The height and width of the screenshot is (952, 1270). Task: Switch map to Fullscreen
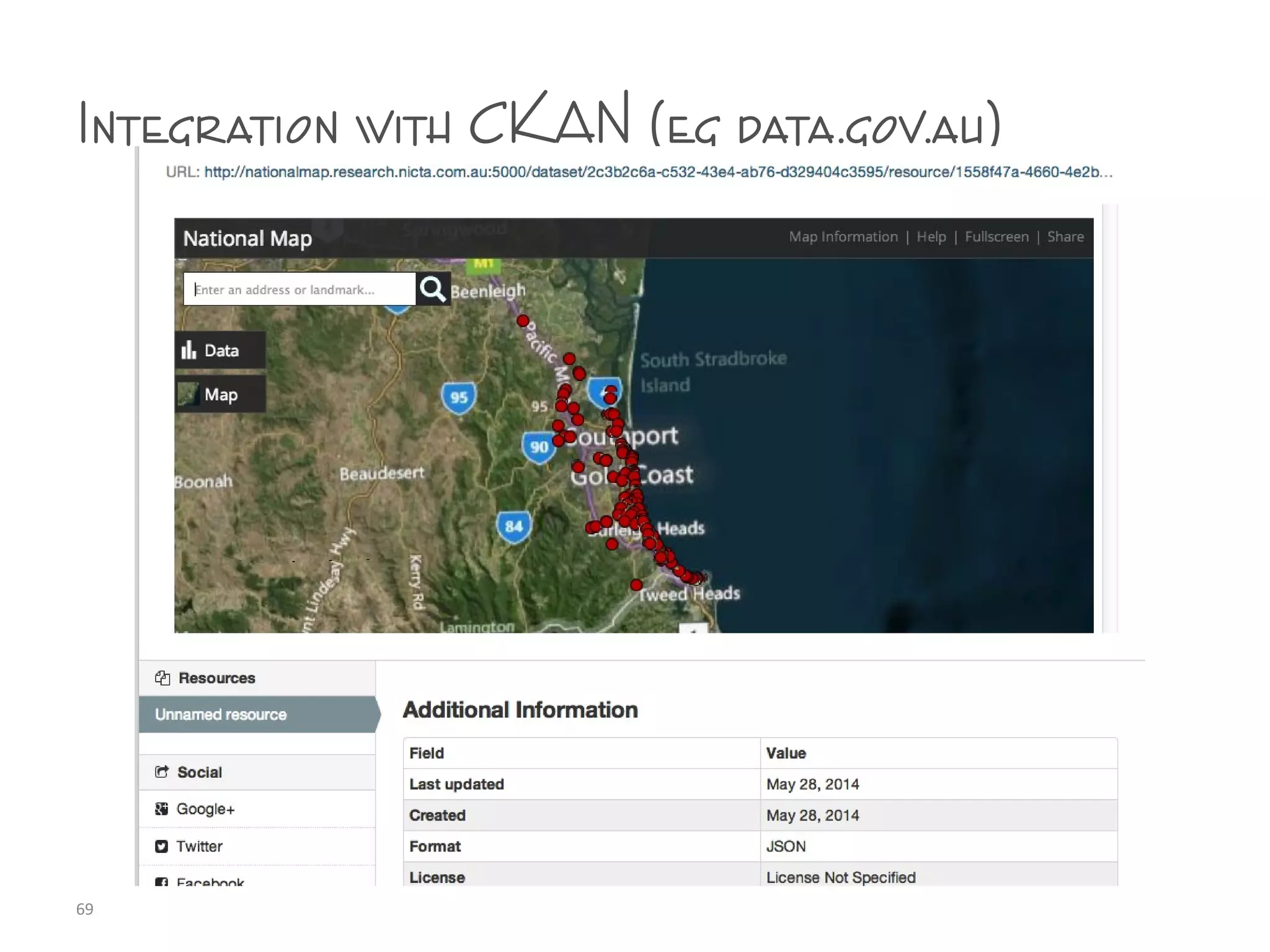click(x=996, y=237)
